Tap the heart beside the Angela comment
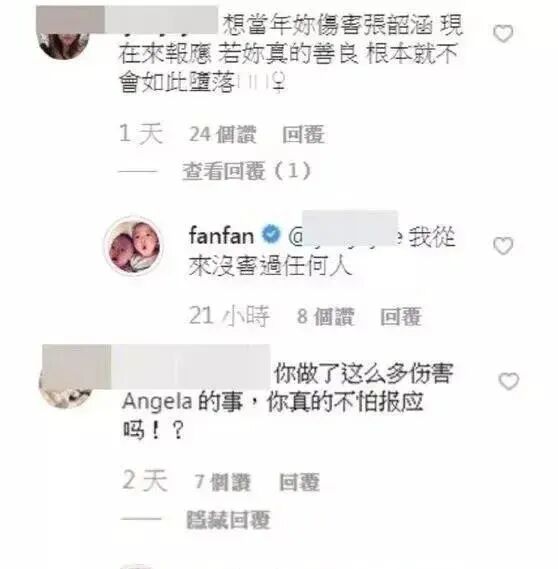Viewport: 558px width, 569px height. [509, 381]
